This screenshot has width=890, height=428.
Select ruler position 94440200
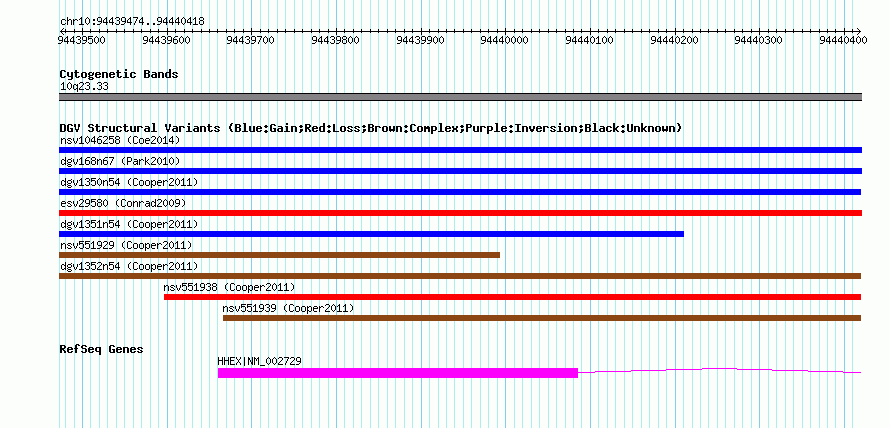pos(674,40)
